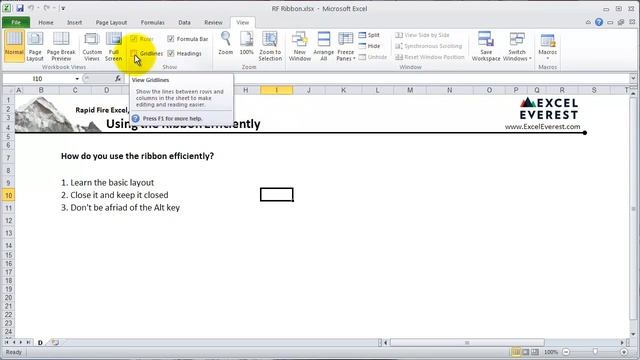The height and width of the screenshot is (360, 640).
Task: Open the Freeze Panes dropdown
Action: pyautogui.click(x=345, y=46)
